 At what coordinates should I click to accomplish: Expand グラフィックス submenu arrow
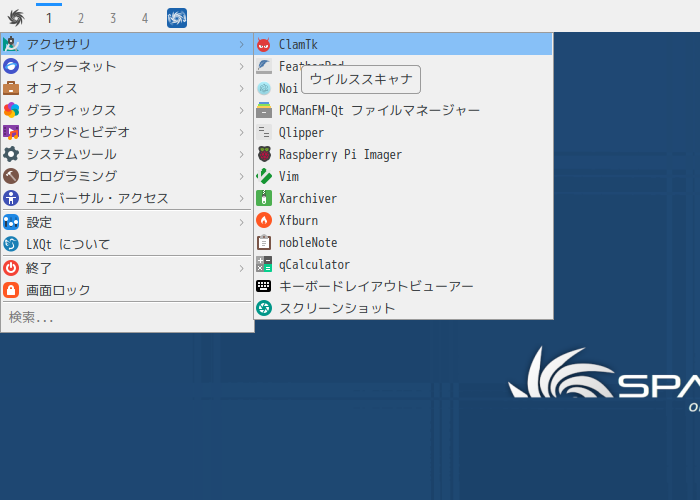[242, 110]
